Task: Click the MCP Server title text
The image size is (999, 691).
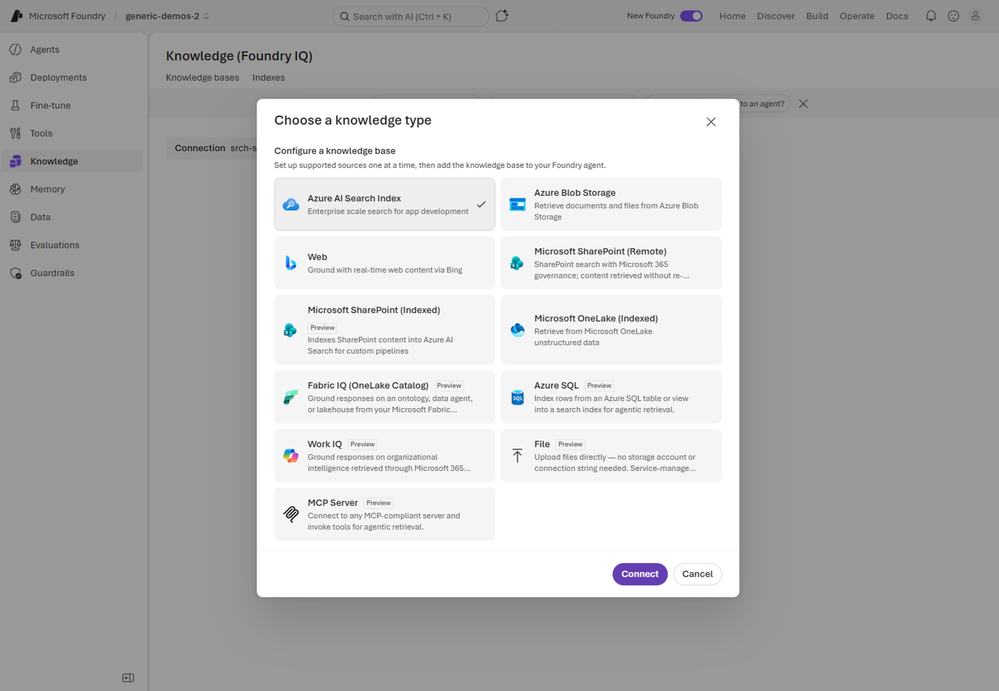Action: tap(333, 502)
